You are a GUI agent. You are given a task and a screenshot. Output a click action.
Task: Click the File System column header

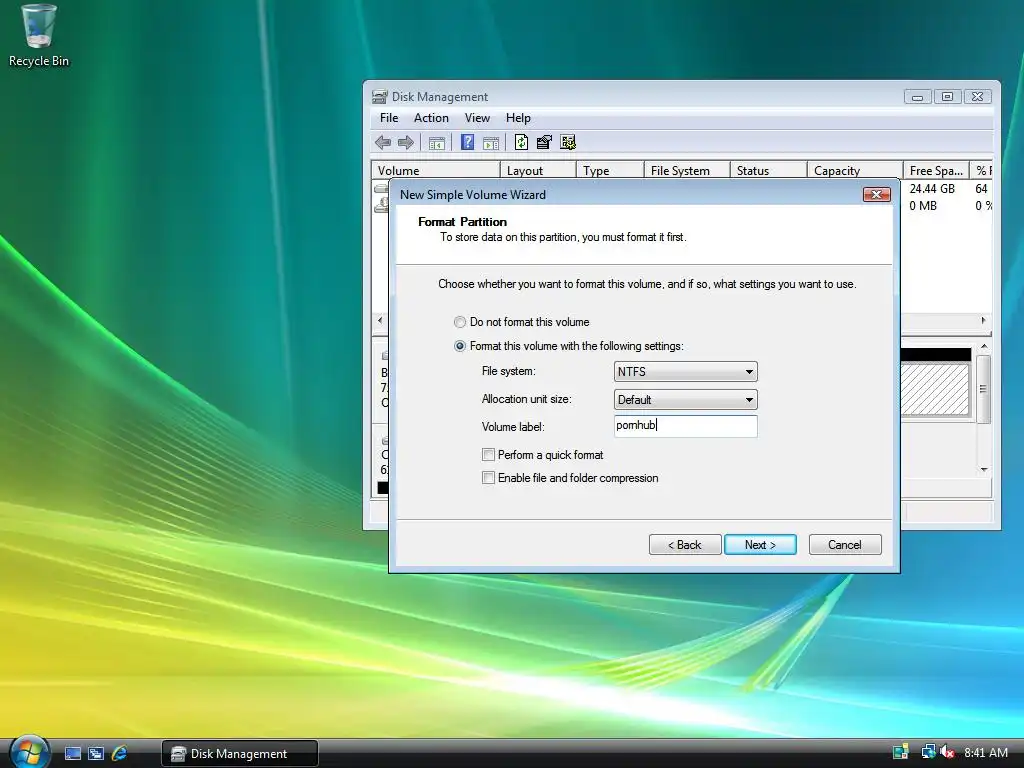click(x=687, y=170)
